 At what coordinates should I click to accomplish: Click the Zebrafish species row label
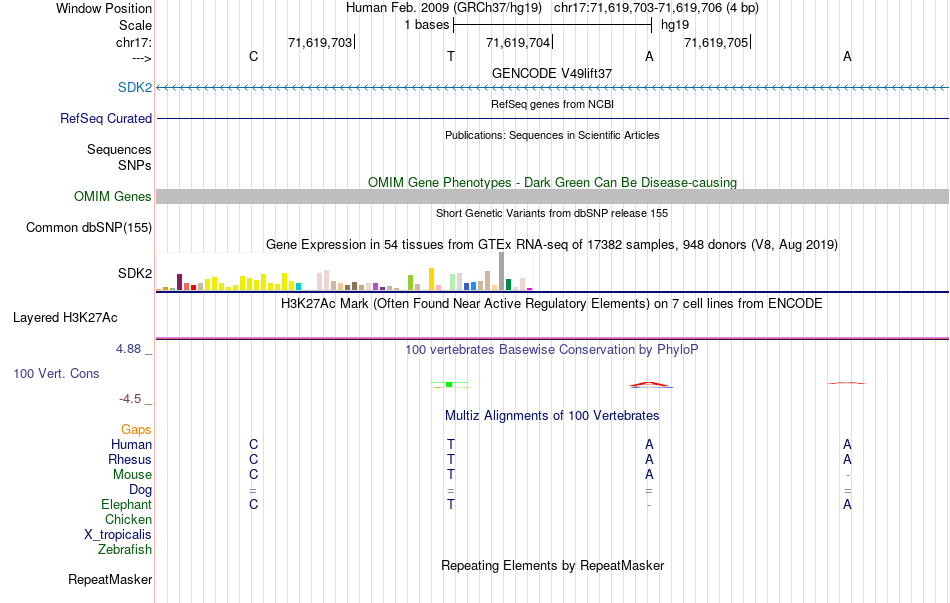click(125, 550)
